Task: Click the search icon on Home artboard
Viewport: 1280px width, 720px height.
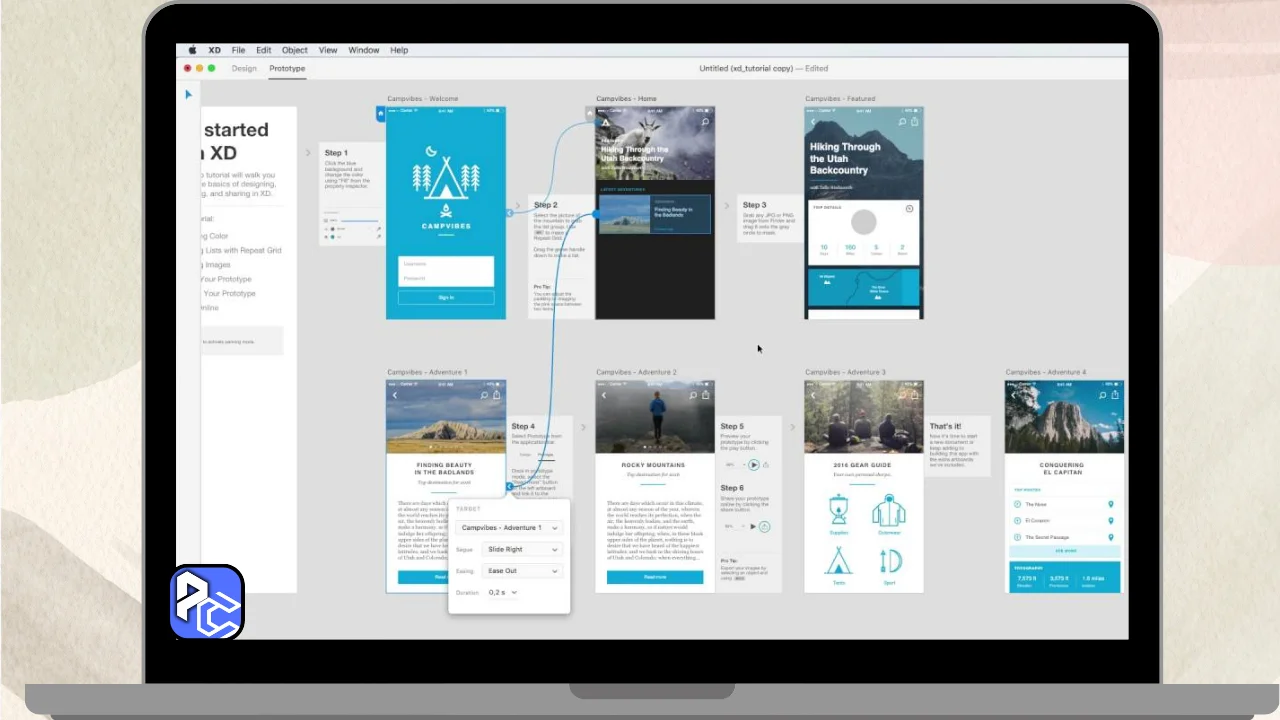Action: (x=706, y=122)
